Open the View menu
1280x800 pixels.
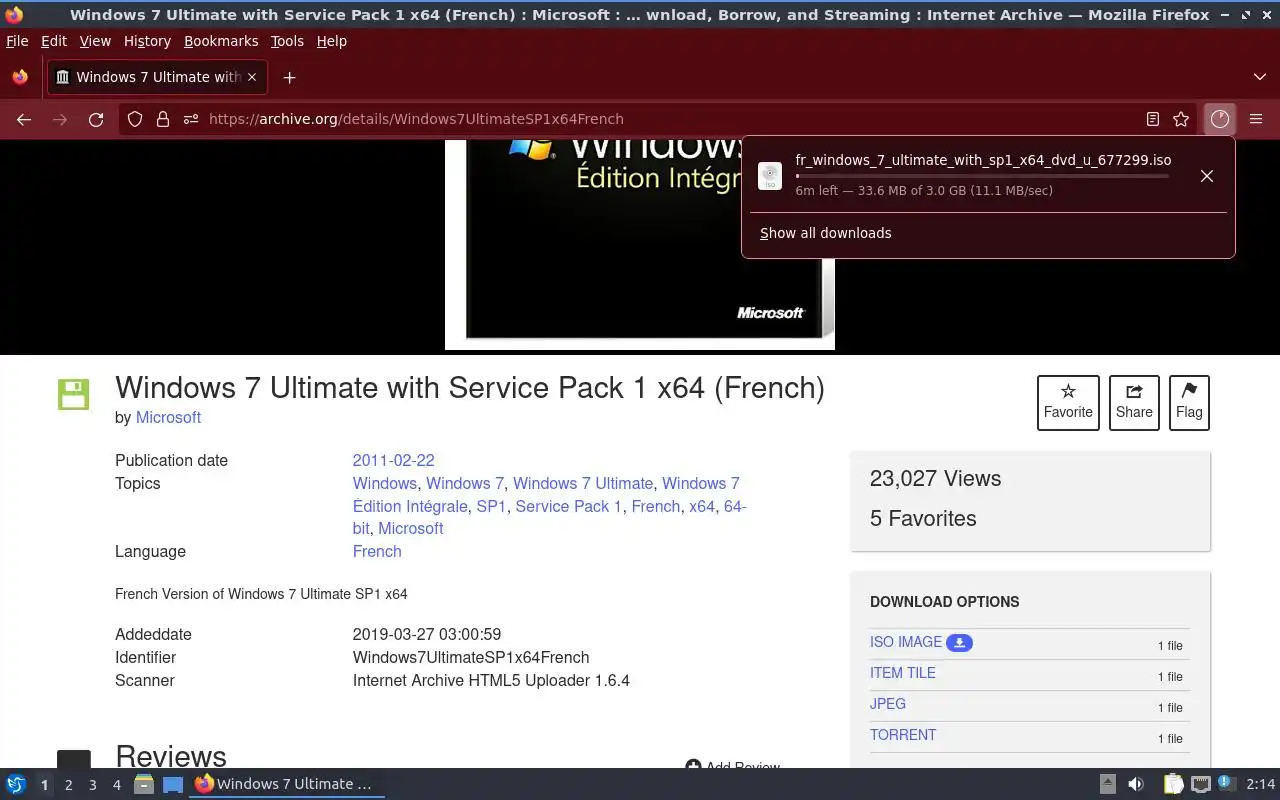(x=95, y=41)
